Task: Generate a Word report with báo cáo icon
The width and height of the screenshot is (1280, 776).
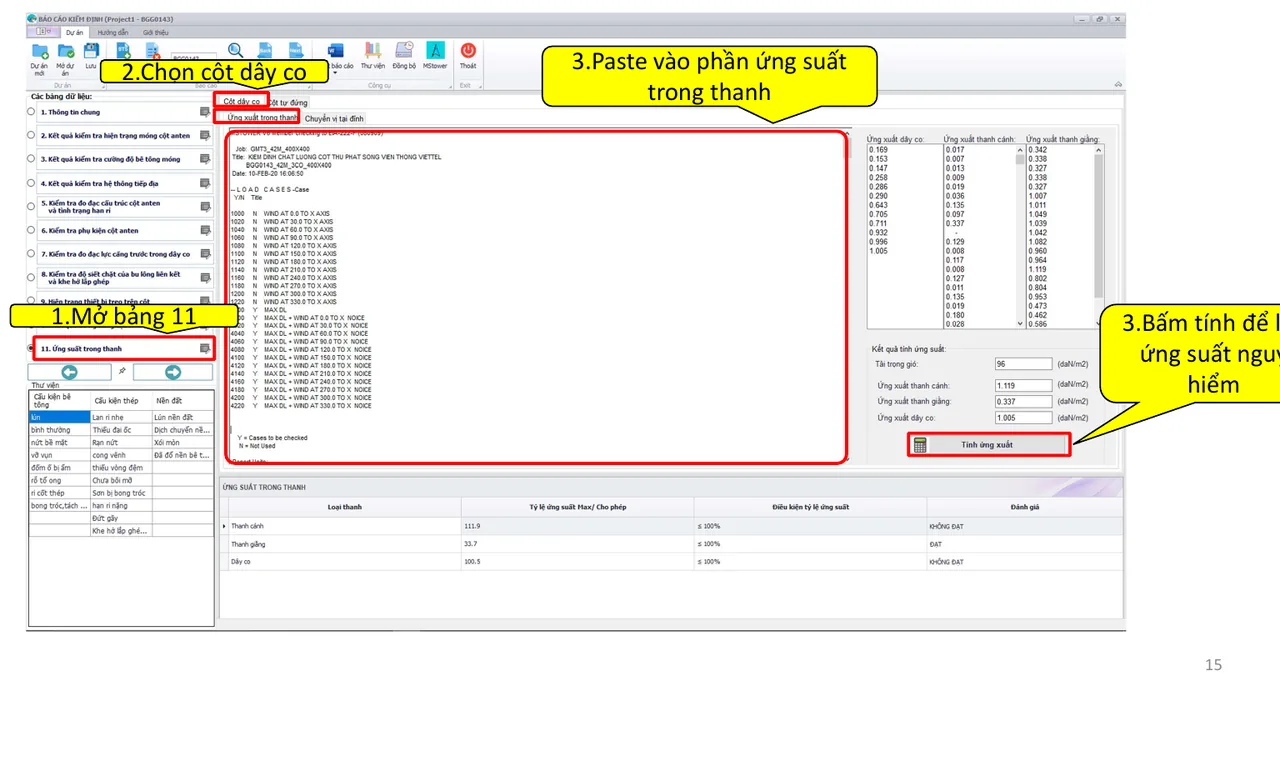Action: 335,50
